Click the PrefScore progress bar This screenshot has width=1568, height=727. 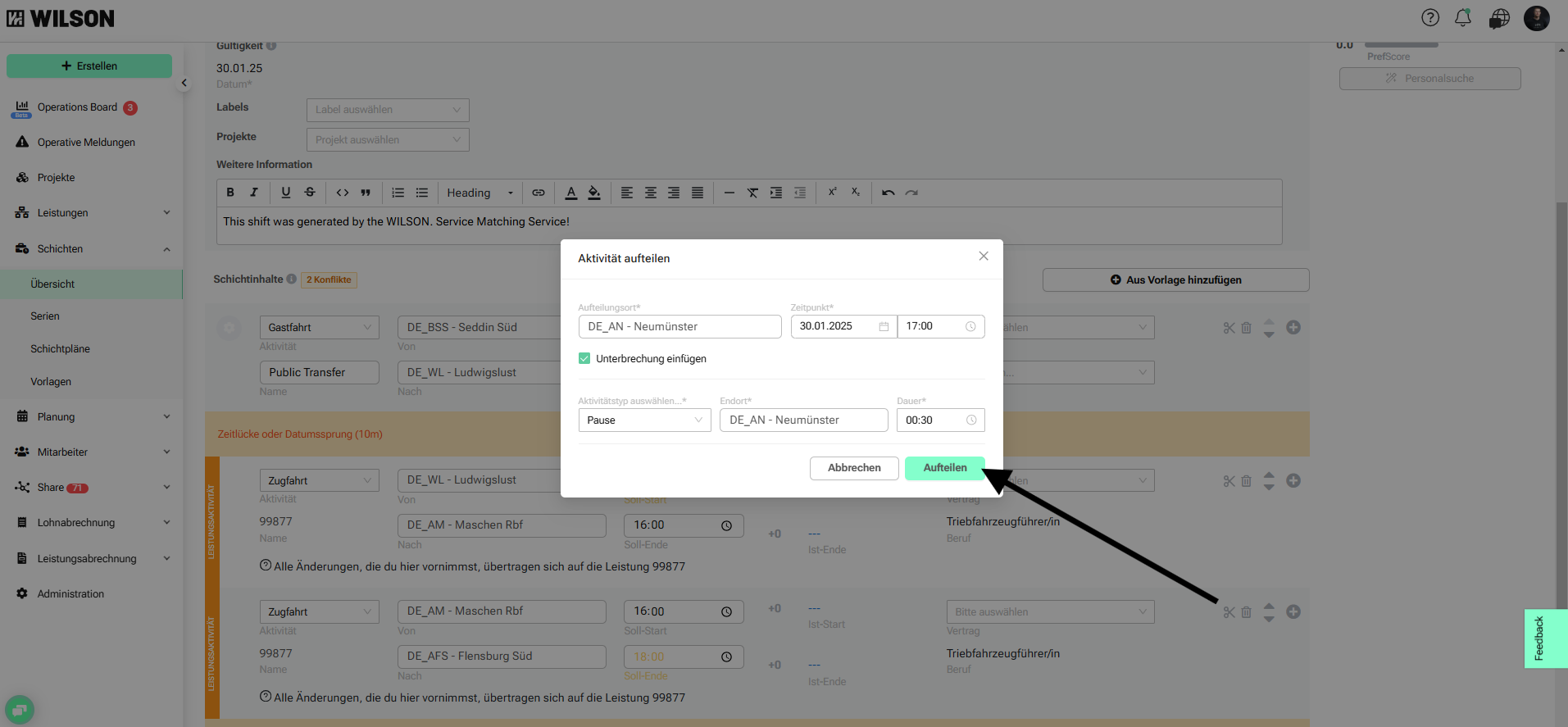pyautogui.click(x=1402, y=44)
